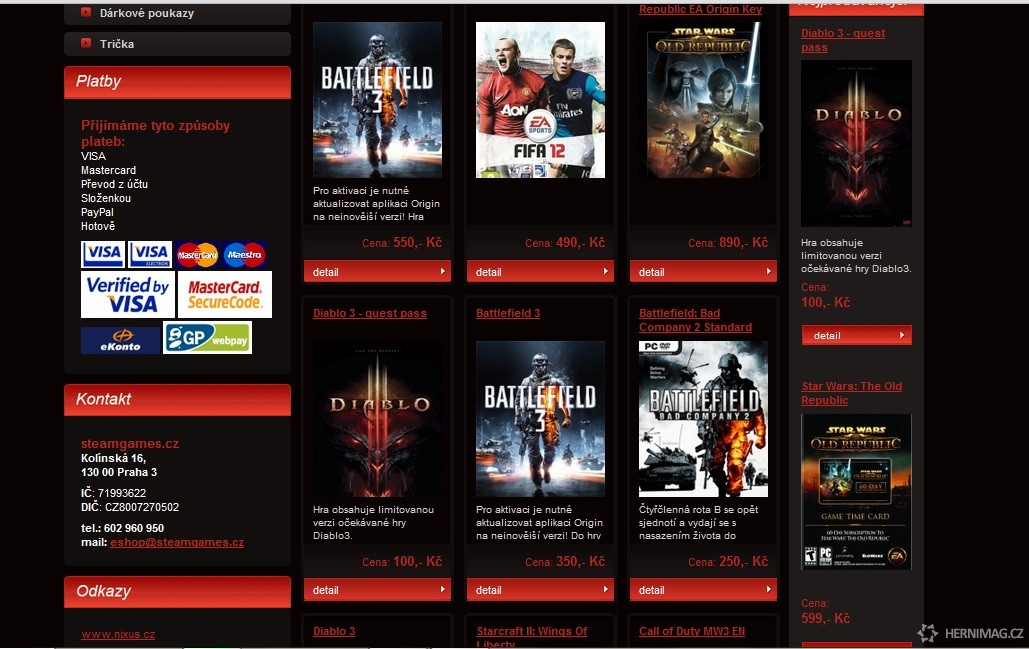Open the Call of Duty MW3 EN link
The image size is (1029, 649).
[692, 631]
